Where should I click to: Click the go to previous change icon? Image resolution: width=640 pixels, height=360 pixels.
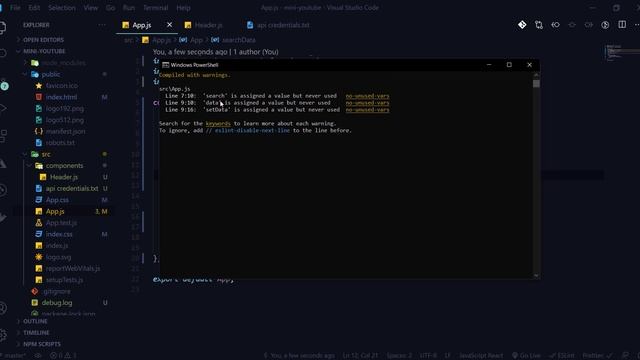[555, 25]
